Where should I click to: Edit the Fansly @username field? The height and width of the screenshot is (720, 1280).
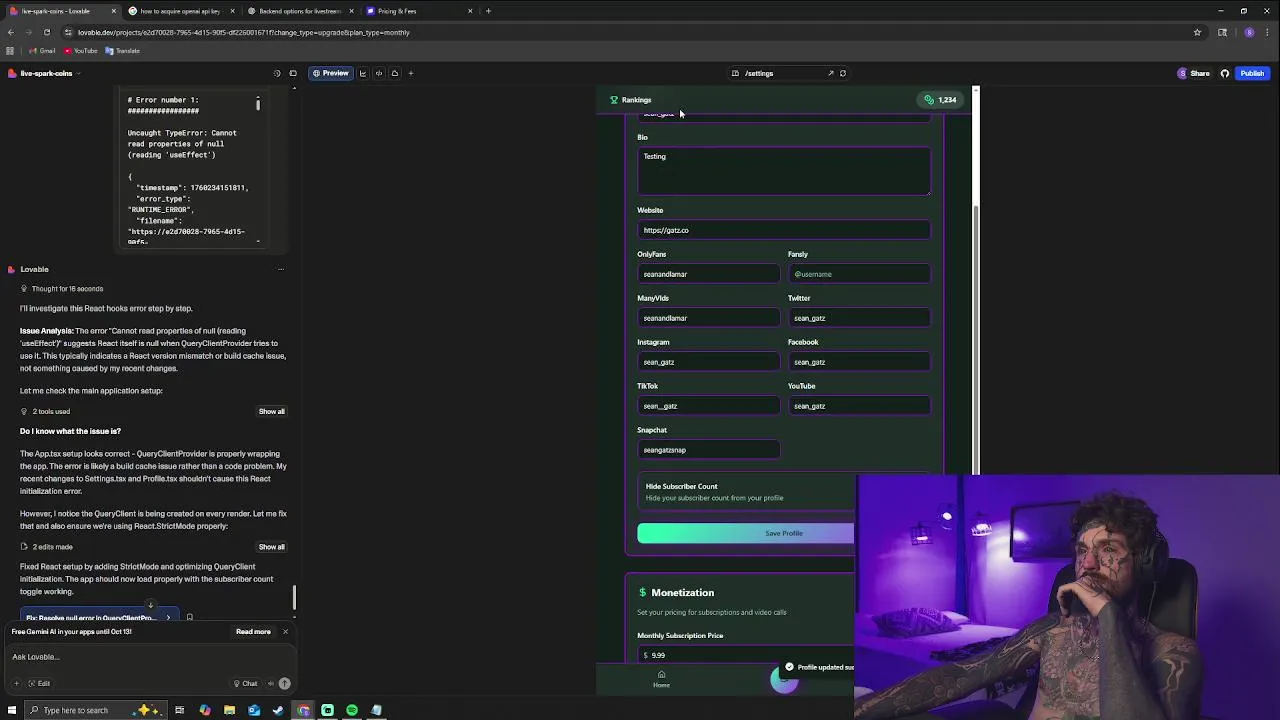point(859,274)
